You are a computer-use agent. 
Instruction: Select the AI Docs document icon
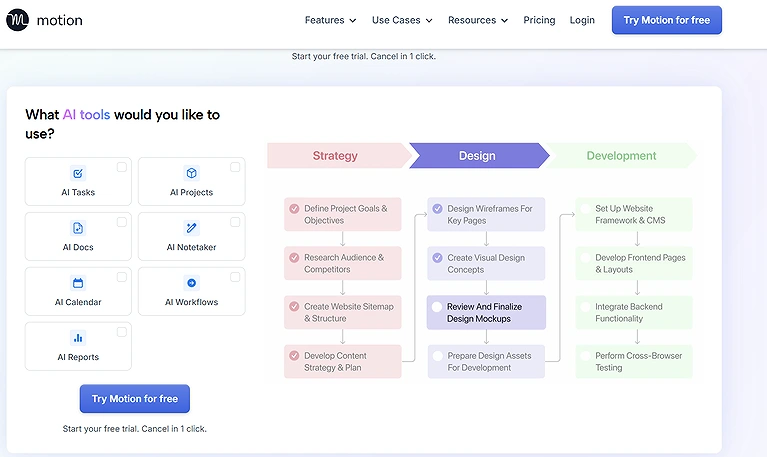coord(78,228)
